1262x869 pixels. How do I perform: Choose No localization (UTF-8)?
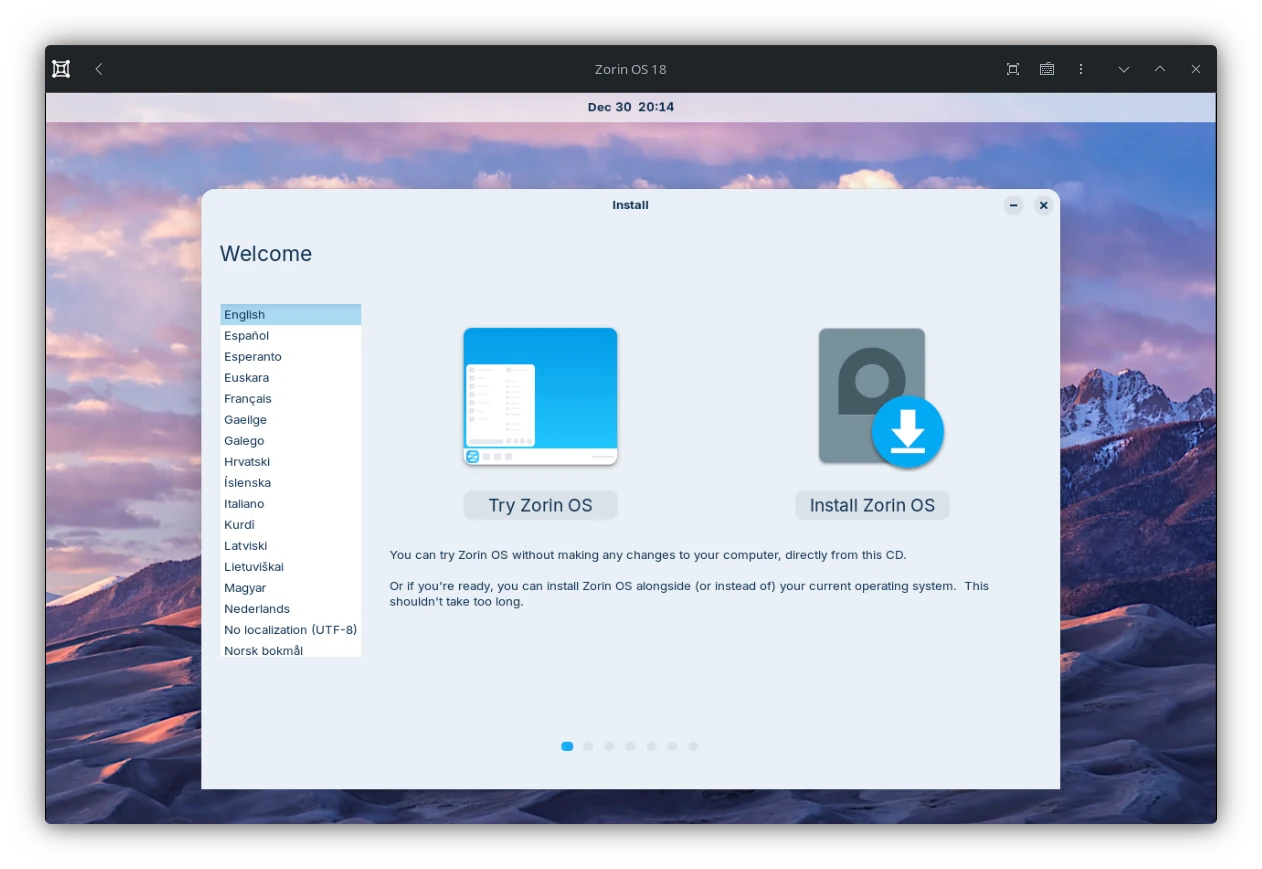(x=290, y=629)
